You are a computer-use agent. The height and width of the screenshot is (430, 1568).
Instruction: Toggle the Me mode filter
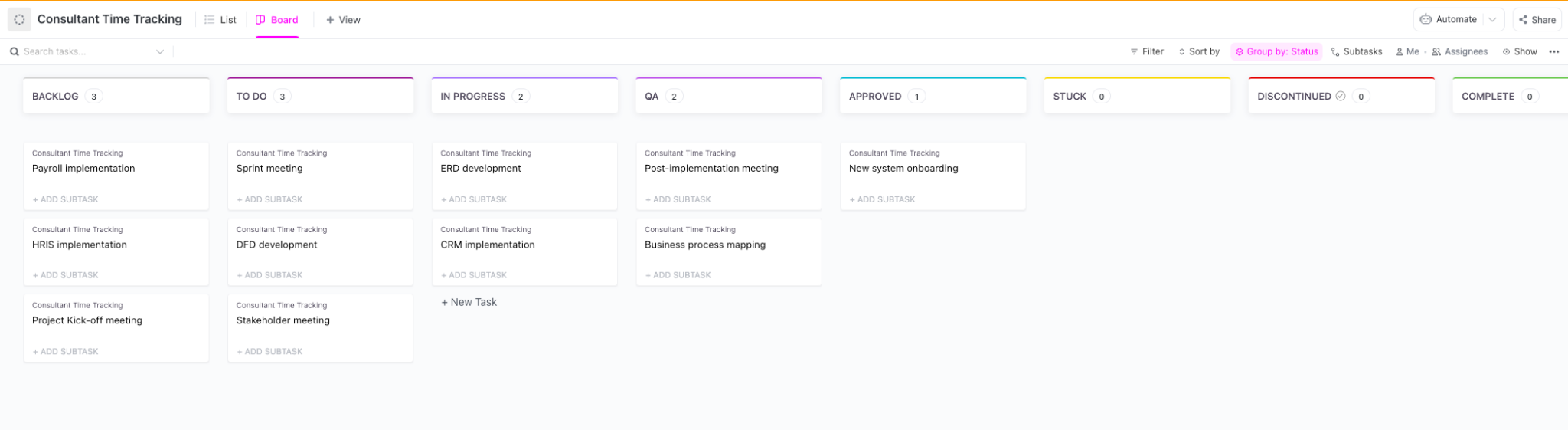[x=1407, y=52]
